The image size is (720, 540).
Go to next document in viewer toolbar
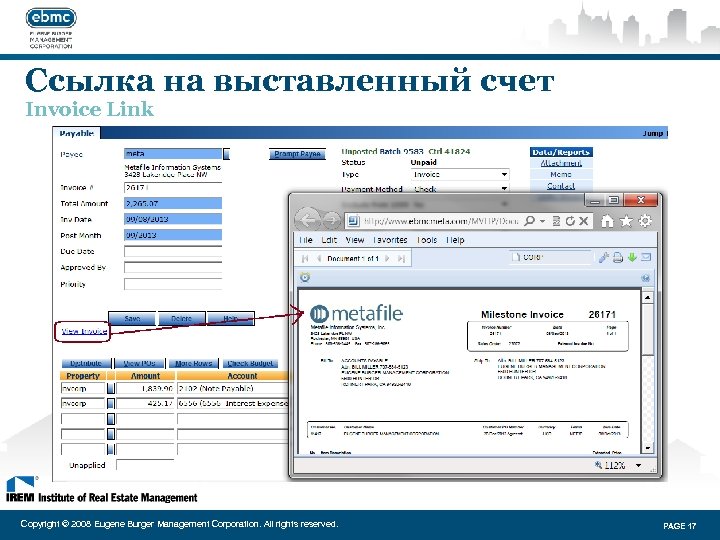point(388,259)
